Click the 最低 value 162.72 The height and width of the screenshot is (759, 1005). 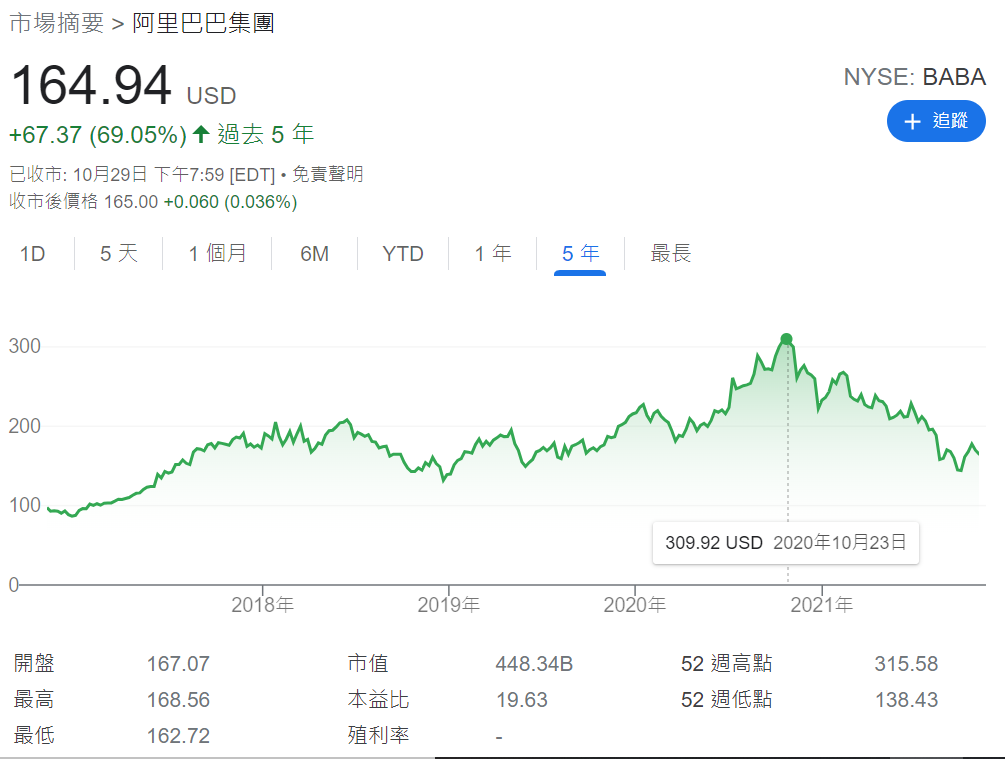[178, 736]
